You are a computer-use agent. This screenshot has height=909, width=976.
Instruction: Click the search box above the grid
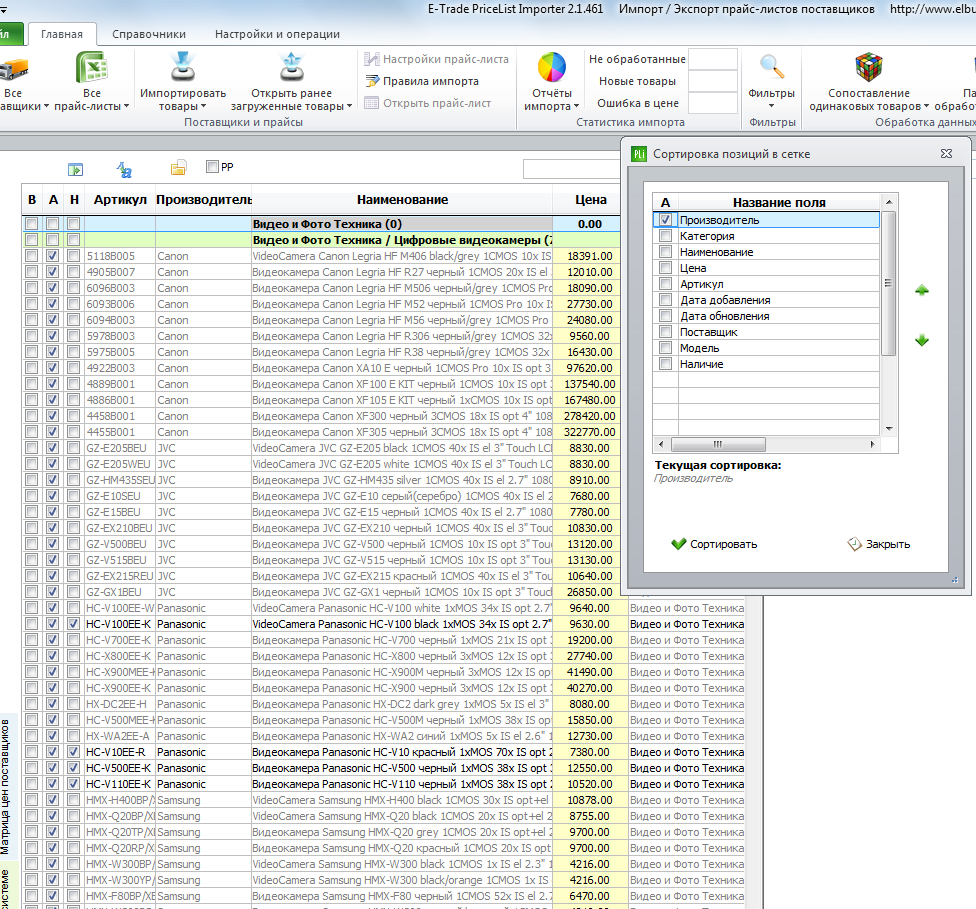(x=573, y=169)
